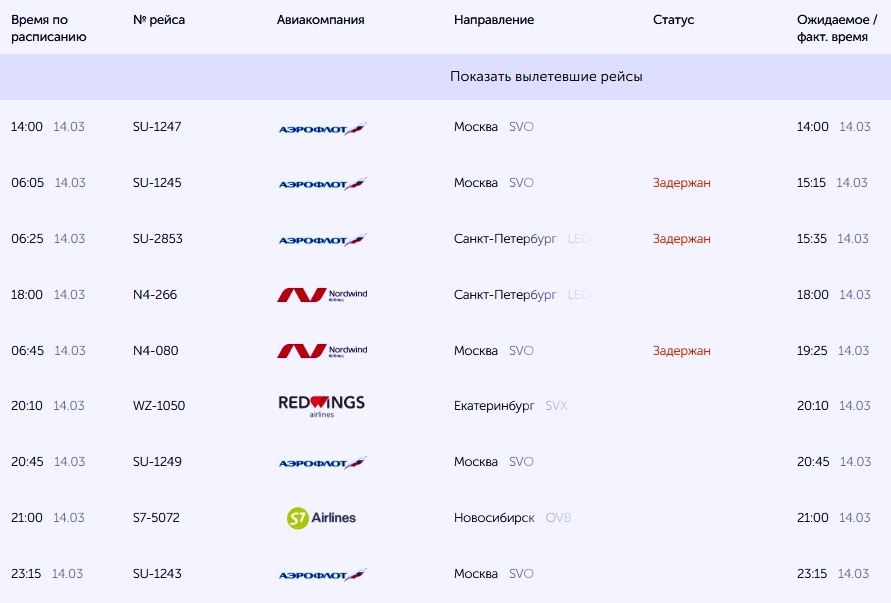Open flight number WZ-1050
The image size is (891, 603).
click(x=159, y=406)
